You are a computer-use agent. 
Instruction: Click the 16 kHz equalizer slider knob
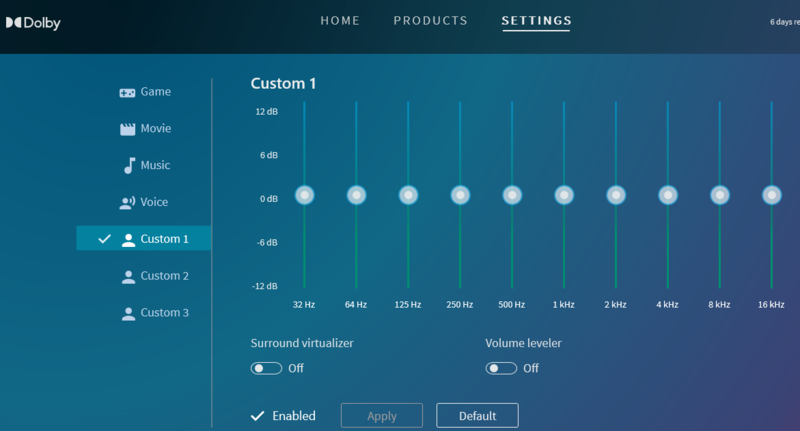click(771, 195)
